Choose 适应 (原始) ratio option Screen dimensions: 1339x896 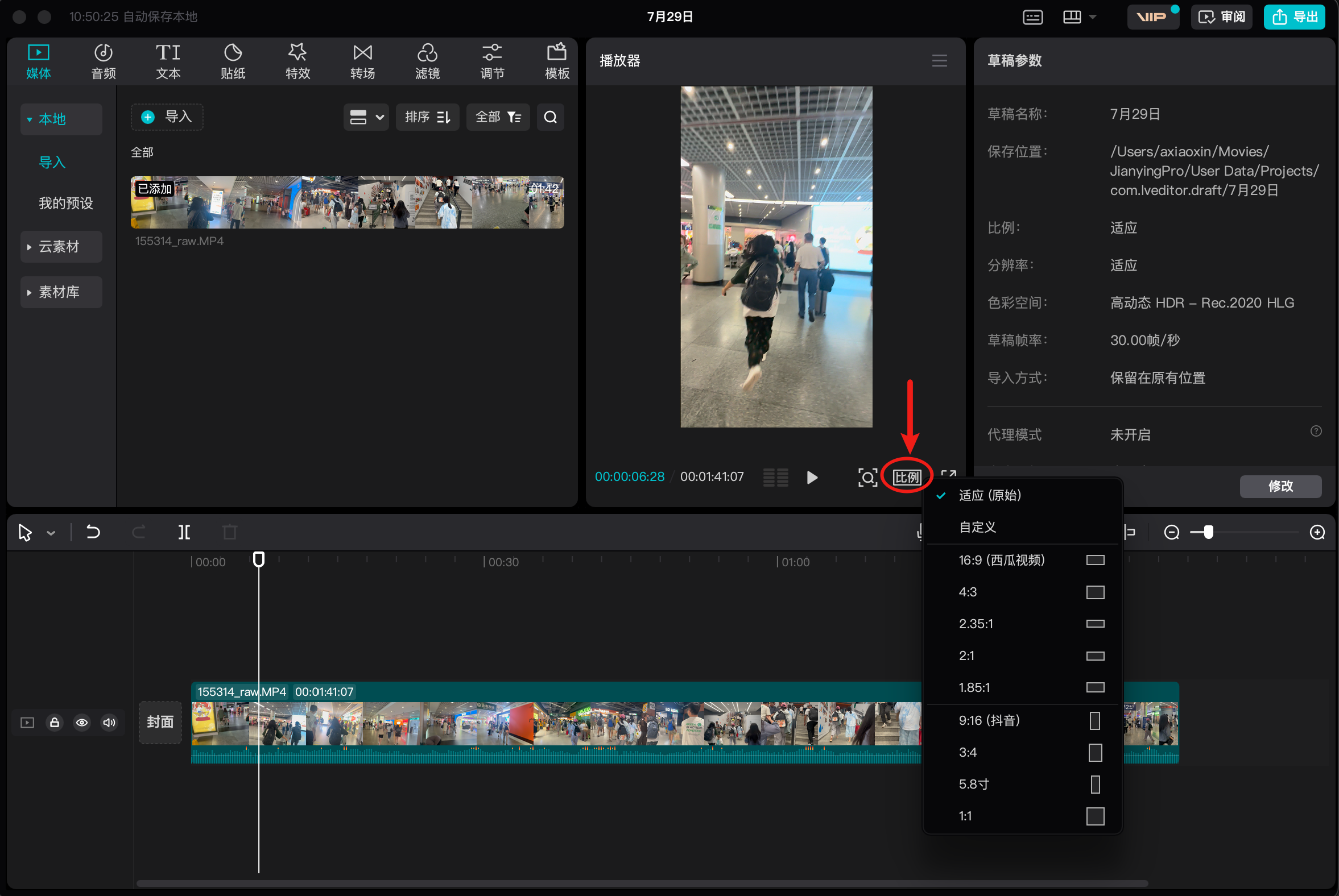click(x=1022, y=495)
